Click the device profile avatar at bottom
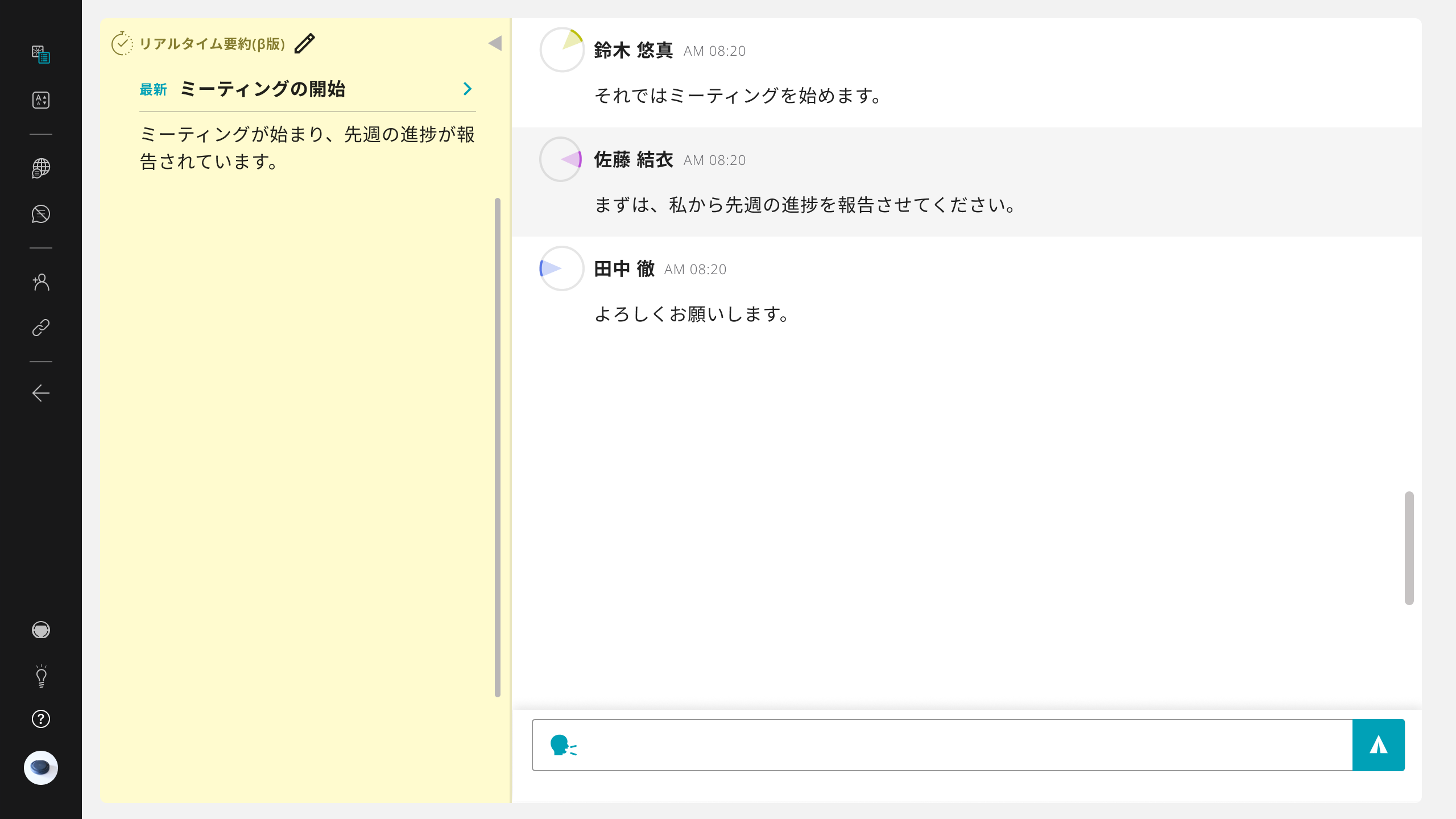 (40, 768)
